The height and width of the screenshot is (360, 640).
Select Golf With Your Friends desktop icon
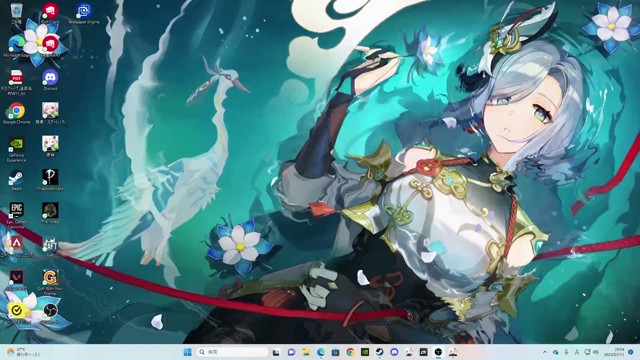coord(50,282)
